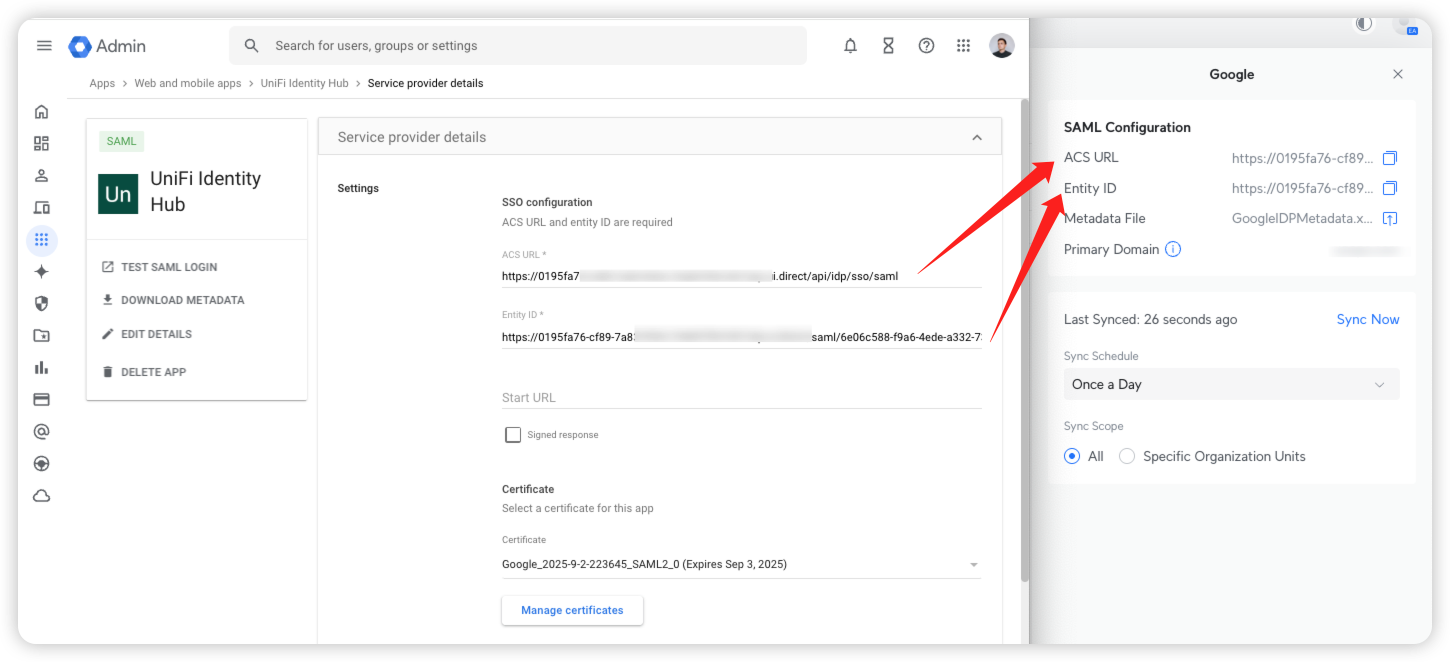Click the Manage certificates button
The width and height of the screenshot is (1450, 662).
571,611
